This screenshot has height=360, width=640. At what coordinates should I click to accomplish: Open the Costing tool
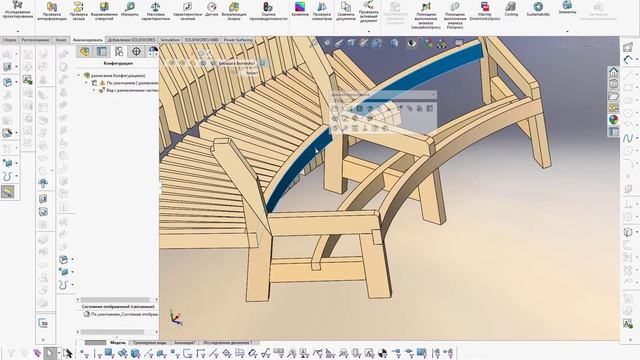(x=511, y=9)
